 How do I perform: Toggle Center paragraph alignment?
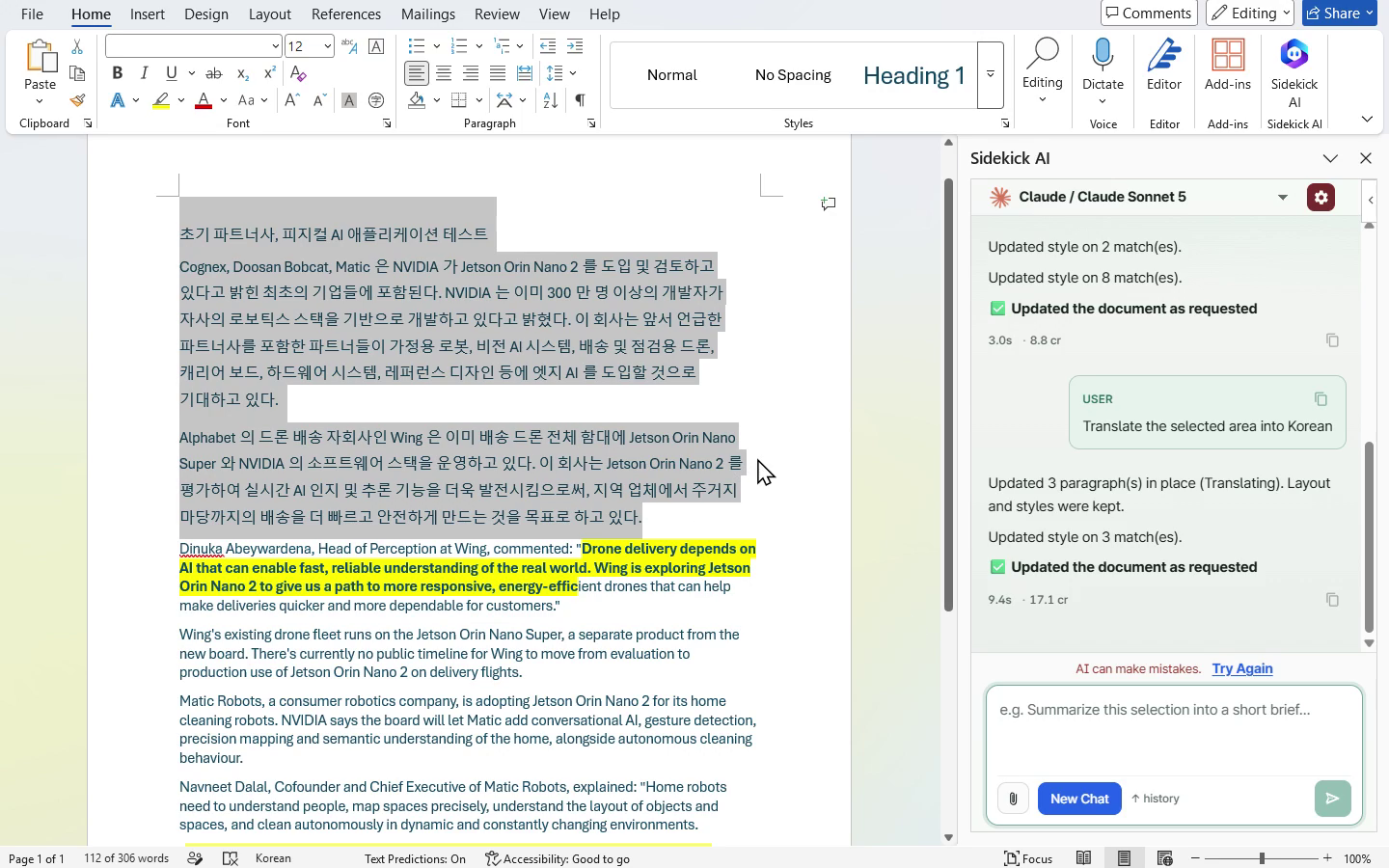(x=444, y=73)
